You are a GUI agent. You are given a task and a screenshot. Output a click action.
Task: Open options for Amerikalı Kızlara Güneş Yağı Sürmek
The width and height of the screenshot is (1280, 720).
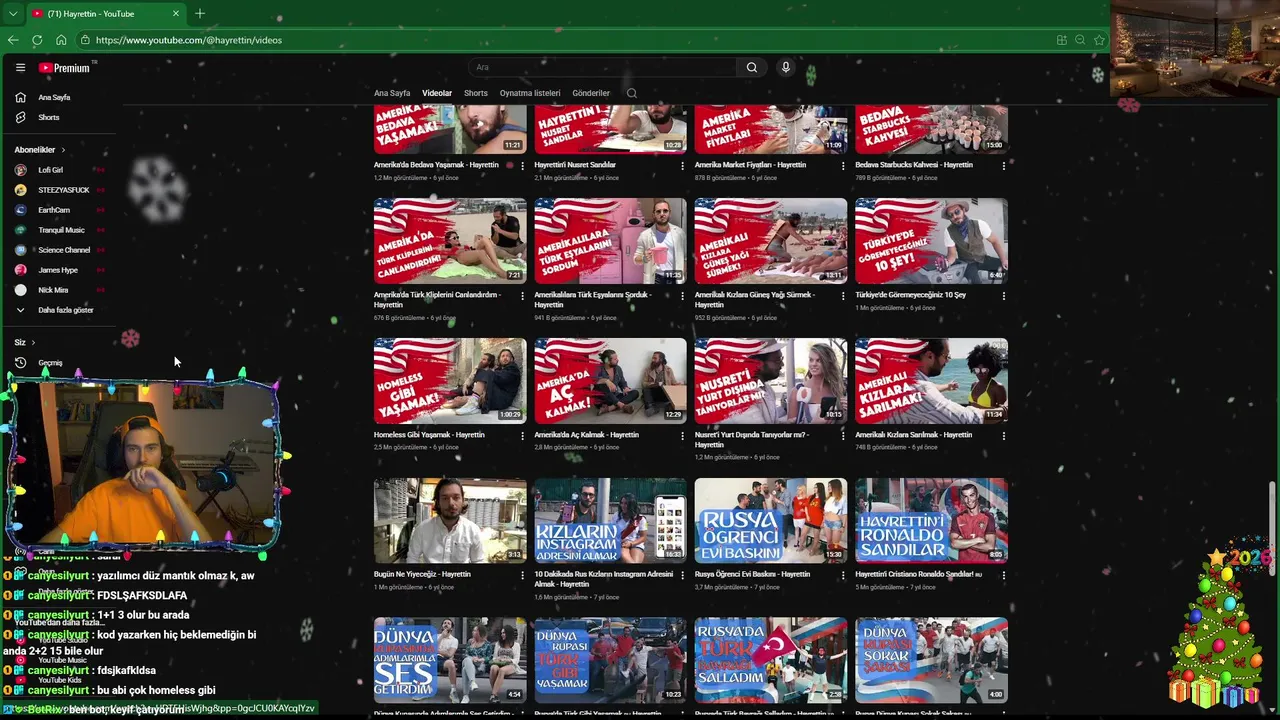pyautogui.click(x=843, y=296)
